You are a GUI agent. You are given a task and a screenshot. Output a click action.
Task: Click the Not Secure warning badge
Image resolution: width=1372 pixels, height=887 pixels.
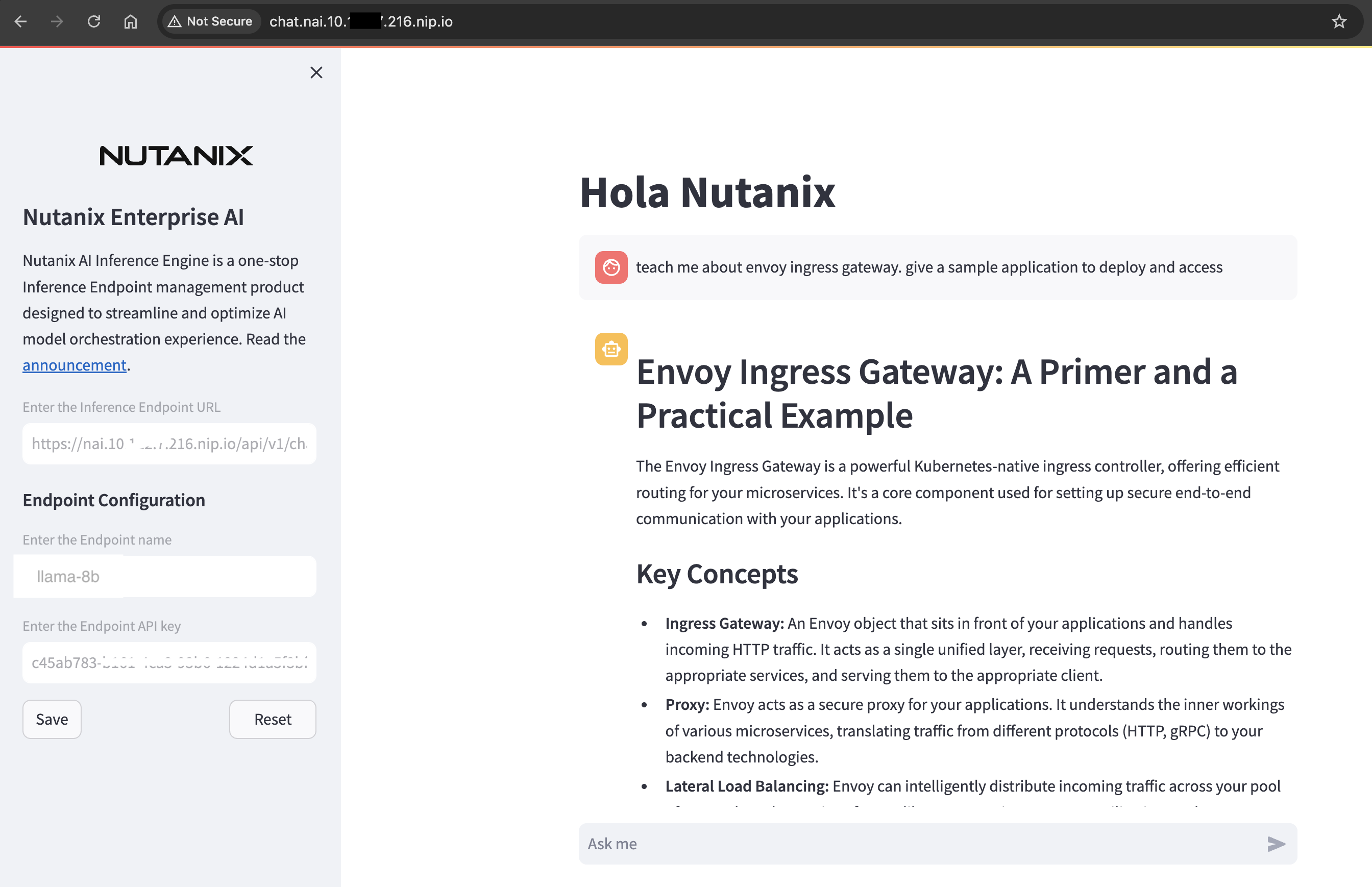210,21
